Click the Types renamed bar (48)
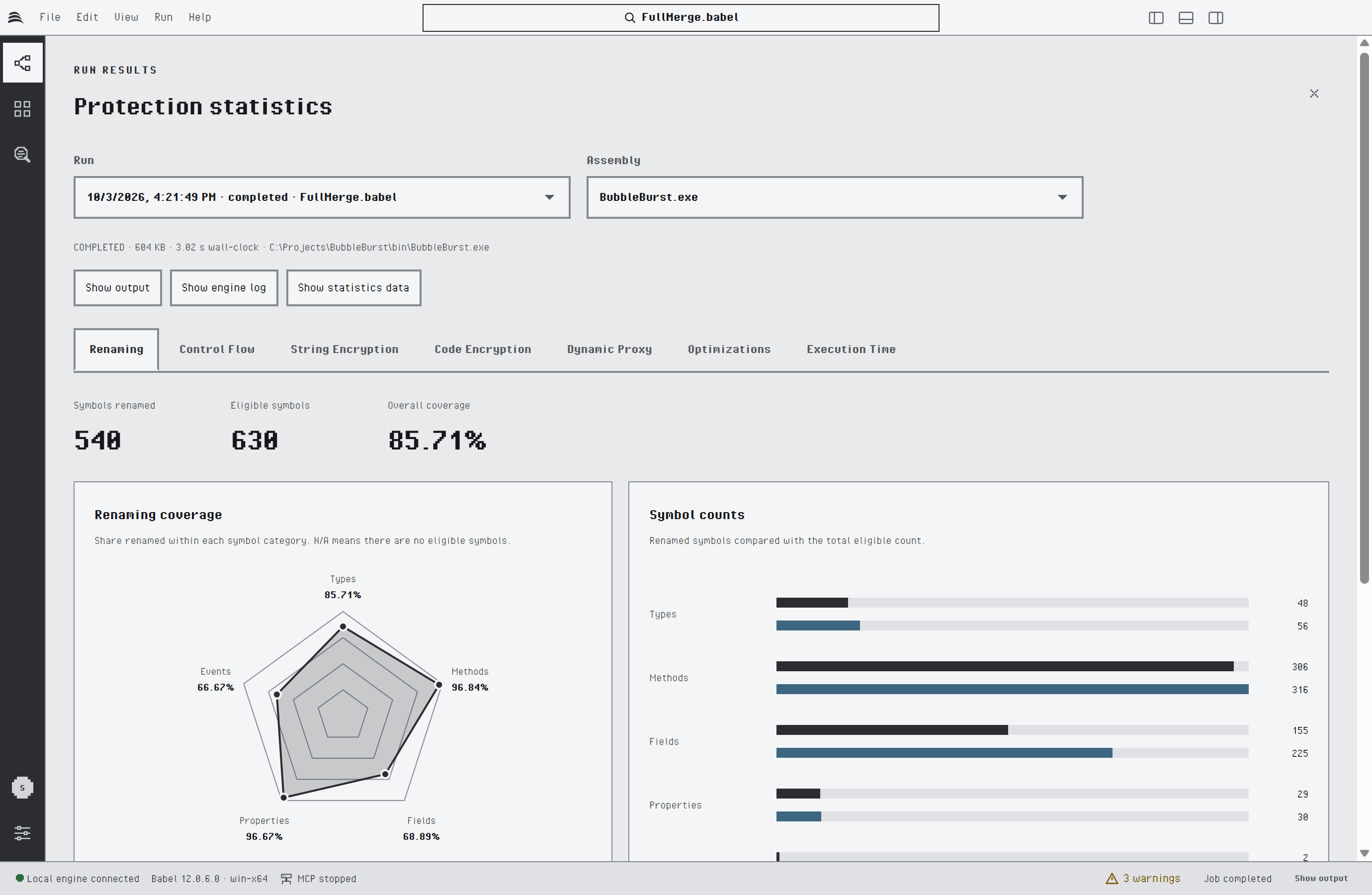The width and height of the screenshot is (1372, 895). (x=812, y=603)
